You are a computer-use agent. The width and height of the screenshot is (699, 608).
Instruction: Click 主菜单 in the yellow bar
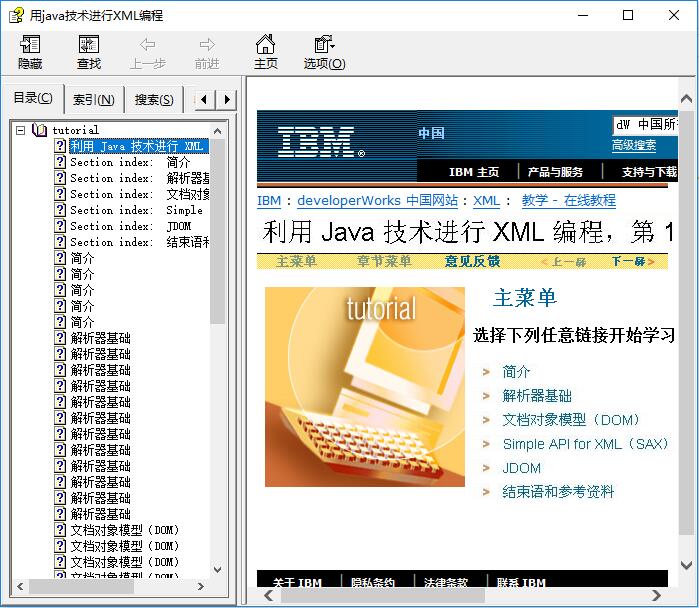(296, 261)
